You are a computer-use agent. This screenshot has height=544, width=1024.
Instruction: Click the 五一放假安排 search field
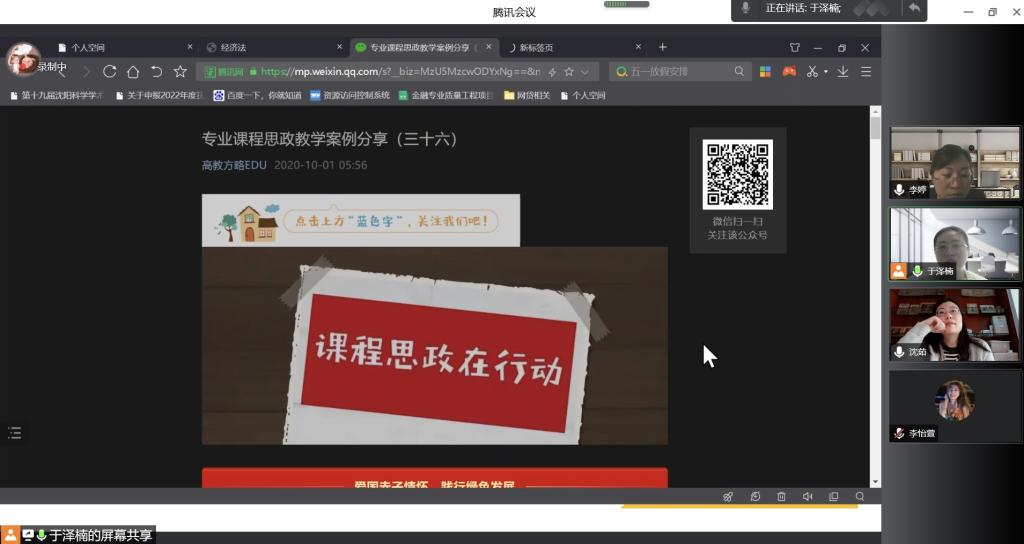pos(679,72)
